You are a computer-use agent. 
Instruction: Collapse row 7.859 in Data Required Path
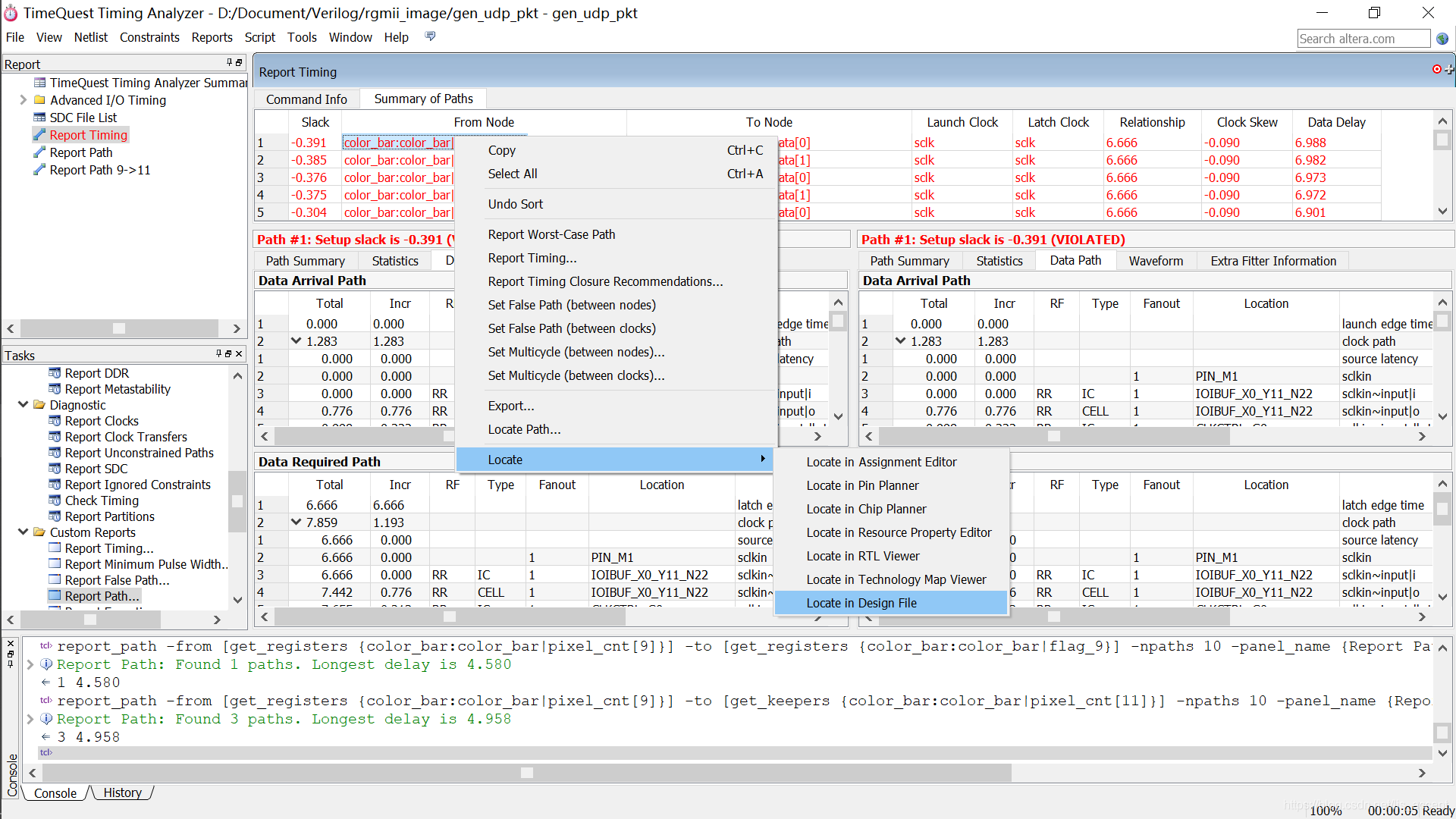click(x=297, y=522)
